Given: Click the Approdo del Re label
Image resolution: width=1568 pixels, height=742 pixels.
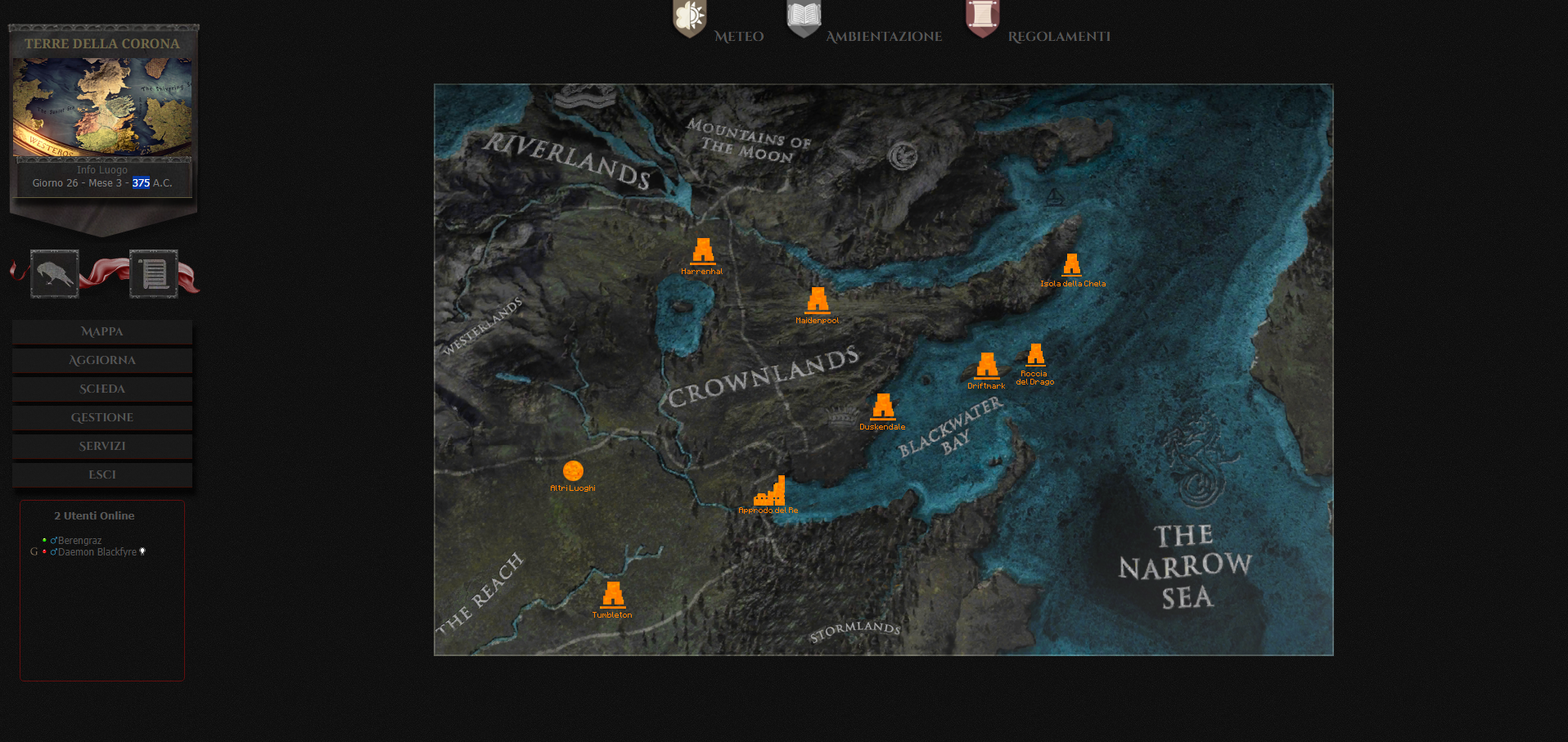Looking at the screenshot, I should point(768,510).
